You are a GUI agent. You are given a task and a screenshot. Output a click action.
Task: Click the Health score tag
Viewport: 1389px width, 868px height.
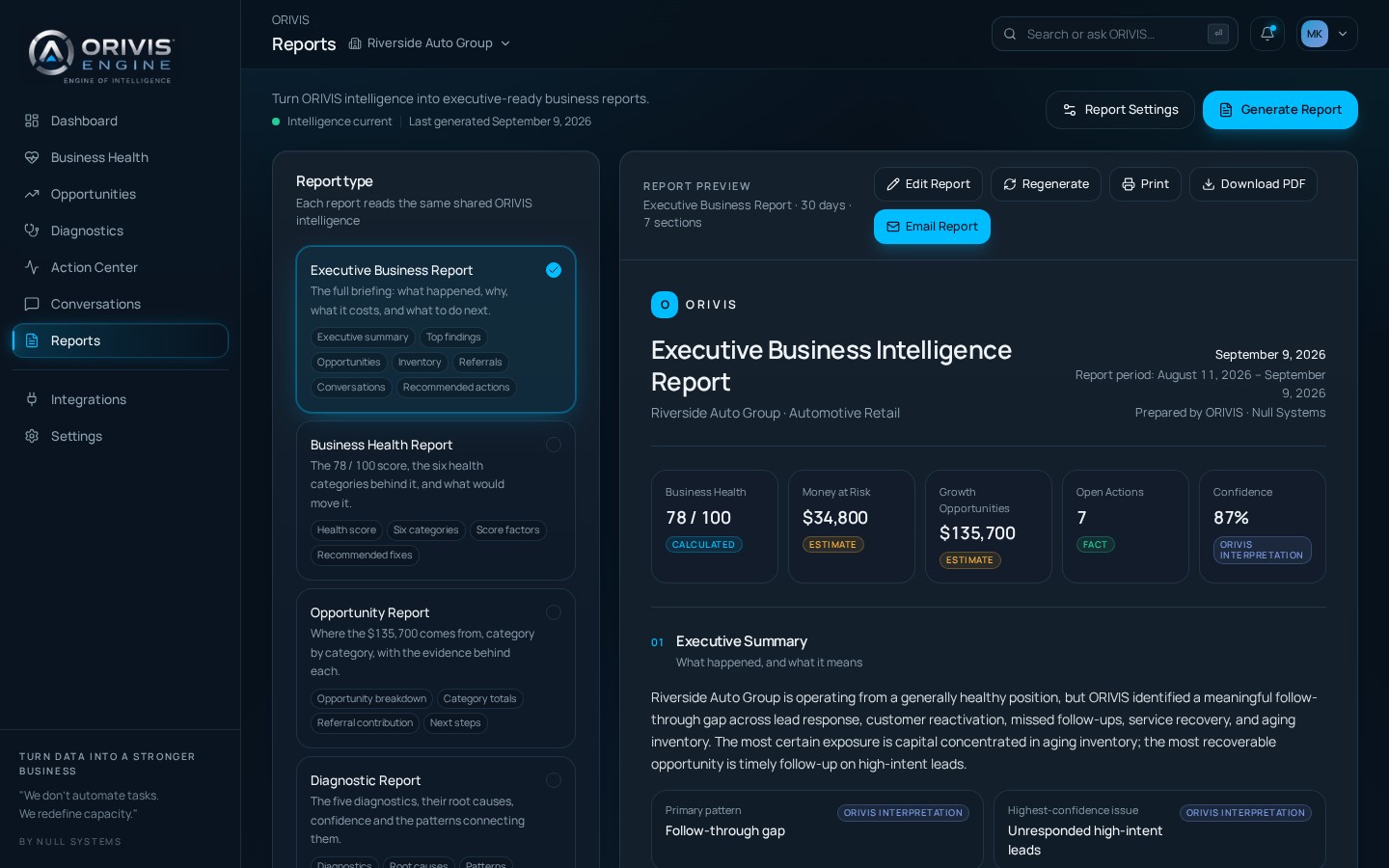tap(346, 530)
